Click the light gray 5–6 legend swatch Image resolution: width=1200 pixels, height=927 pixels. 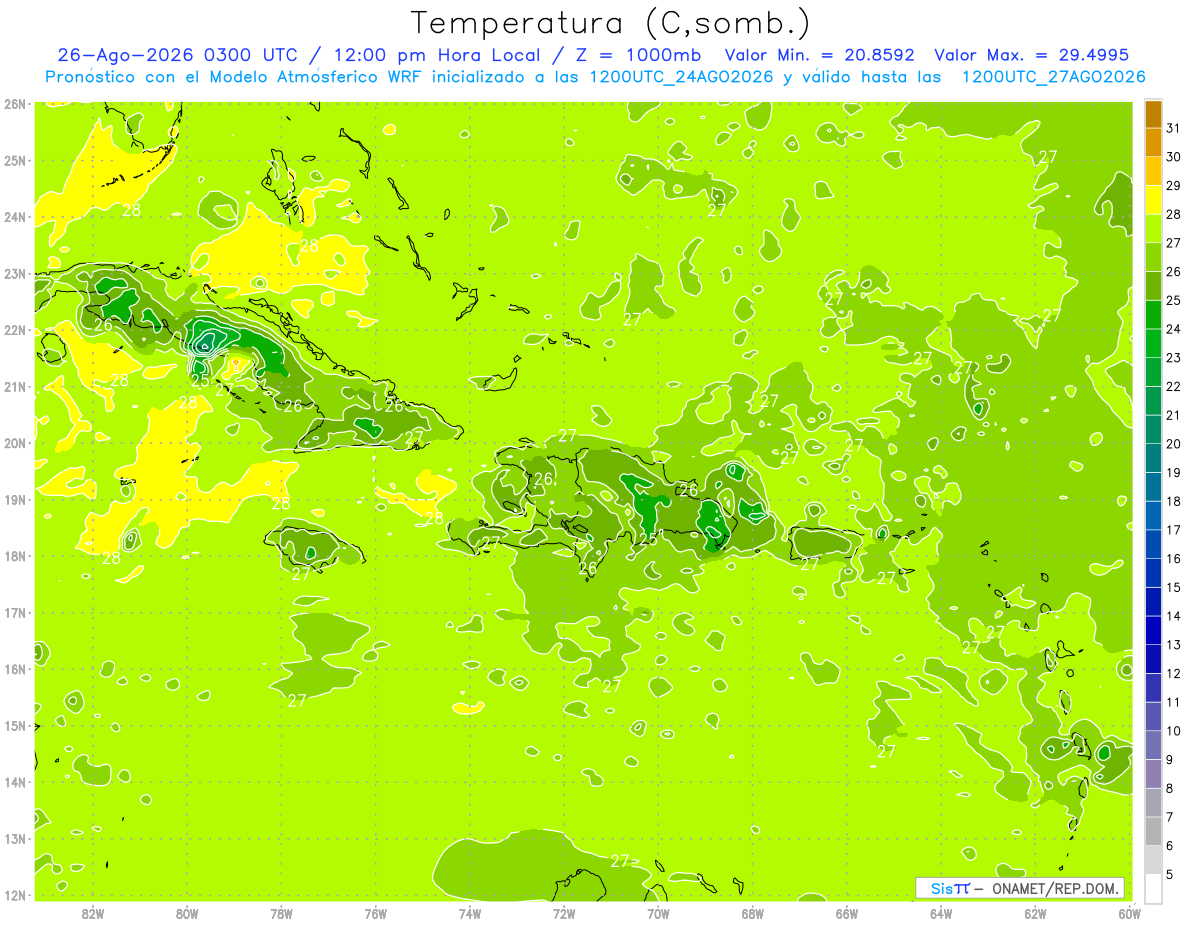(1153, 860)
